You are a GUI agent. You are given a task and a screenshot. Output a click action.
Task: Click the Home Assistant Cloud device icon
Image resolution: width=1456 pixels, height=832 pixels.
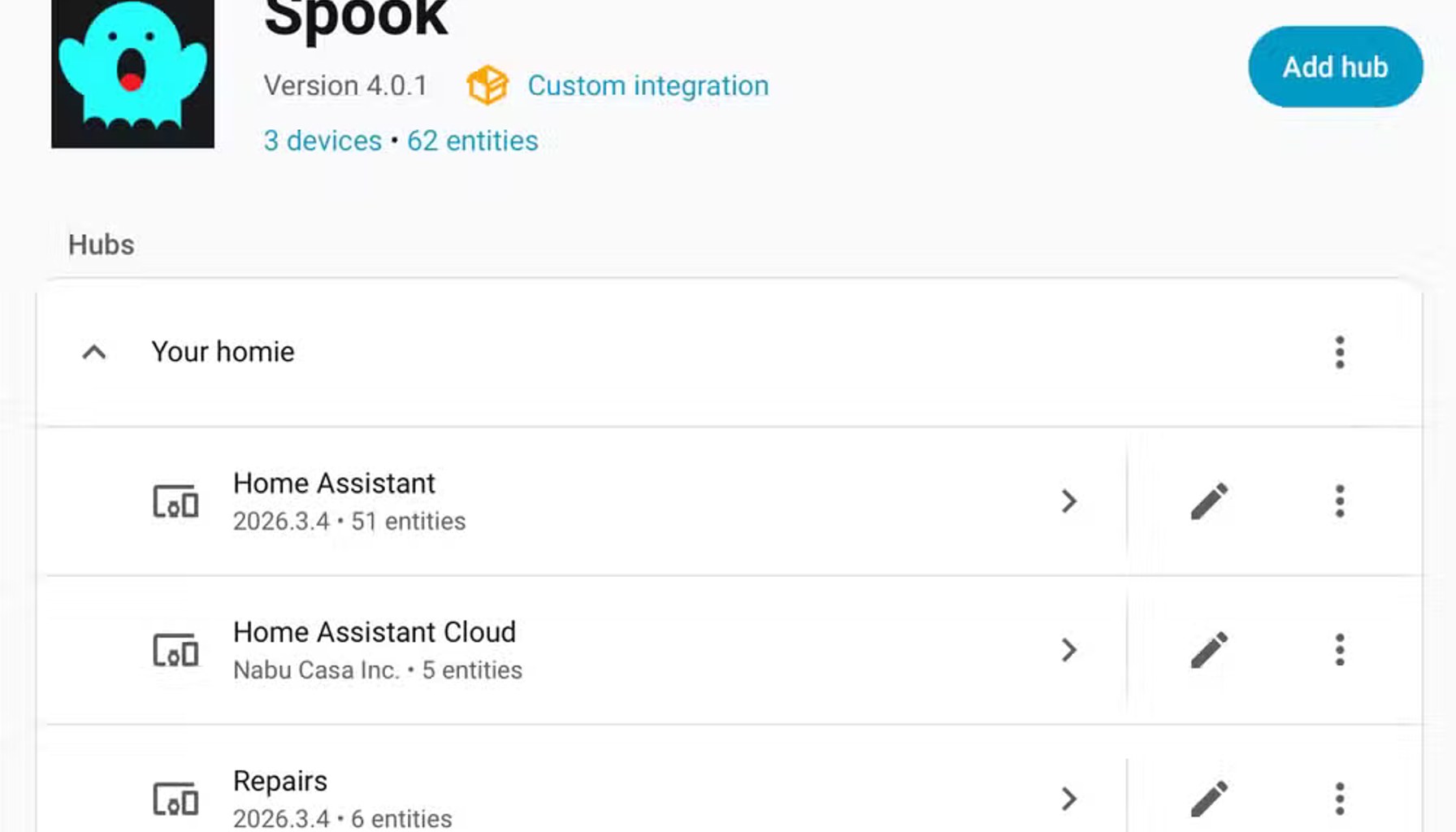tap(175, 650)
